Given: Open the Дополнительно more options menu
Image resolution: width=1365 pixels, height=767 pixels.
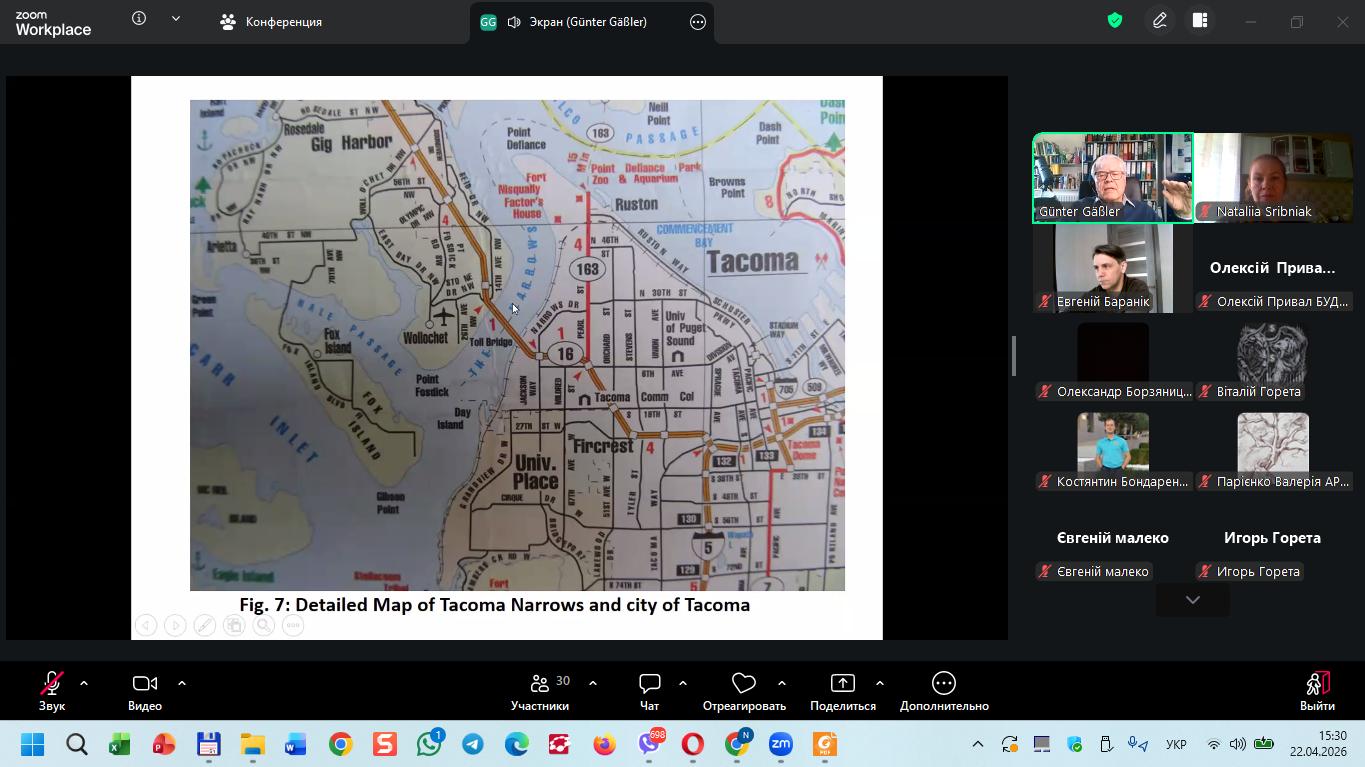Looking at the screenshot, I should point(943,685).
